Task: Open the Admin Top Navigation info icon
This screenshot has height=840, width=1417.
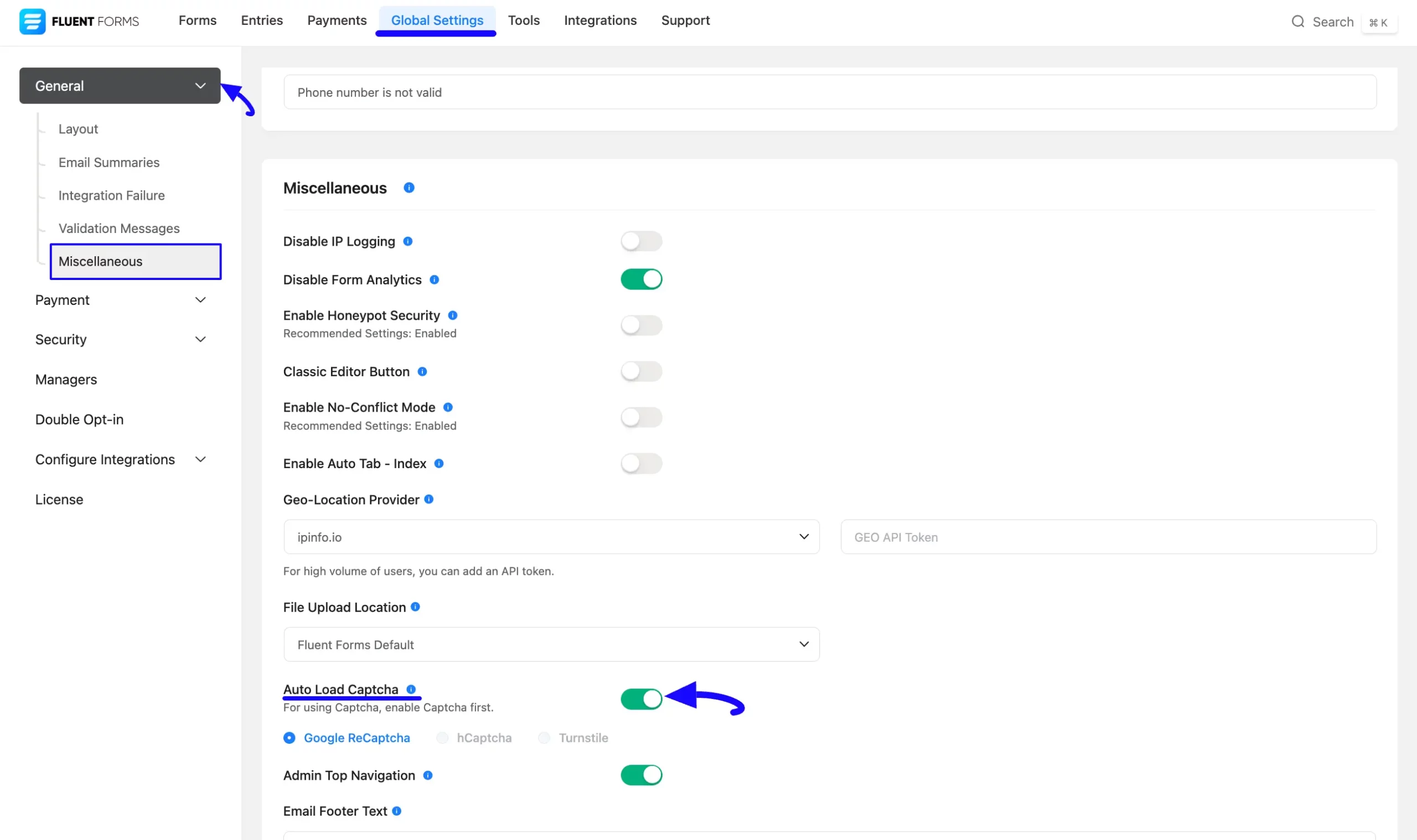Action: 428,775
